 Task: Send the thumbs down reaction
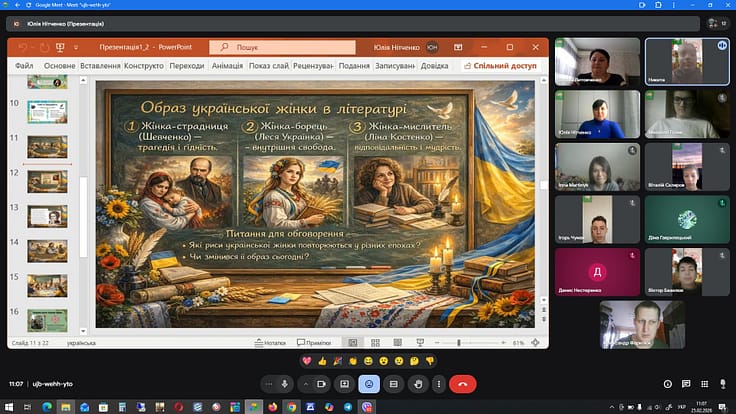click(x=430, y=360)
